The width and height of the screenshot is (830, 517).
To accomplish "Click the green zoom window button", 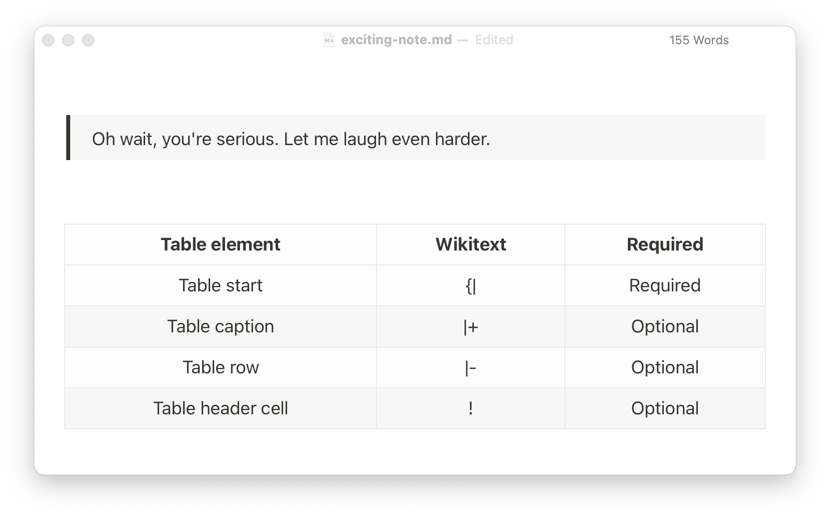I will [88, 40].
